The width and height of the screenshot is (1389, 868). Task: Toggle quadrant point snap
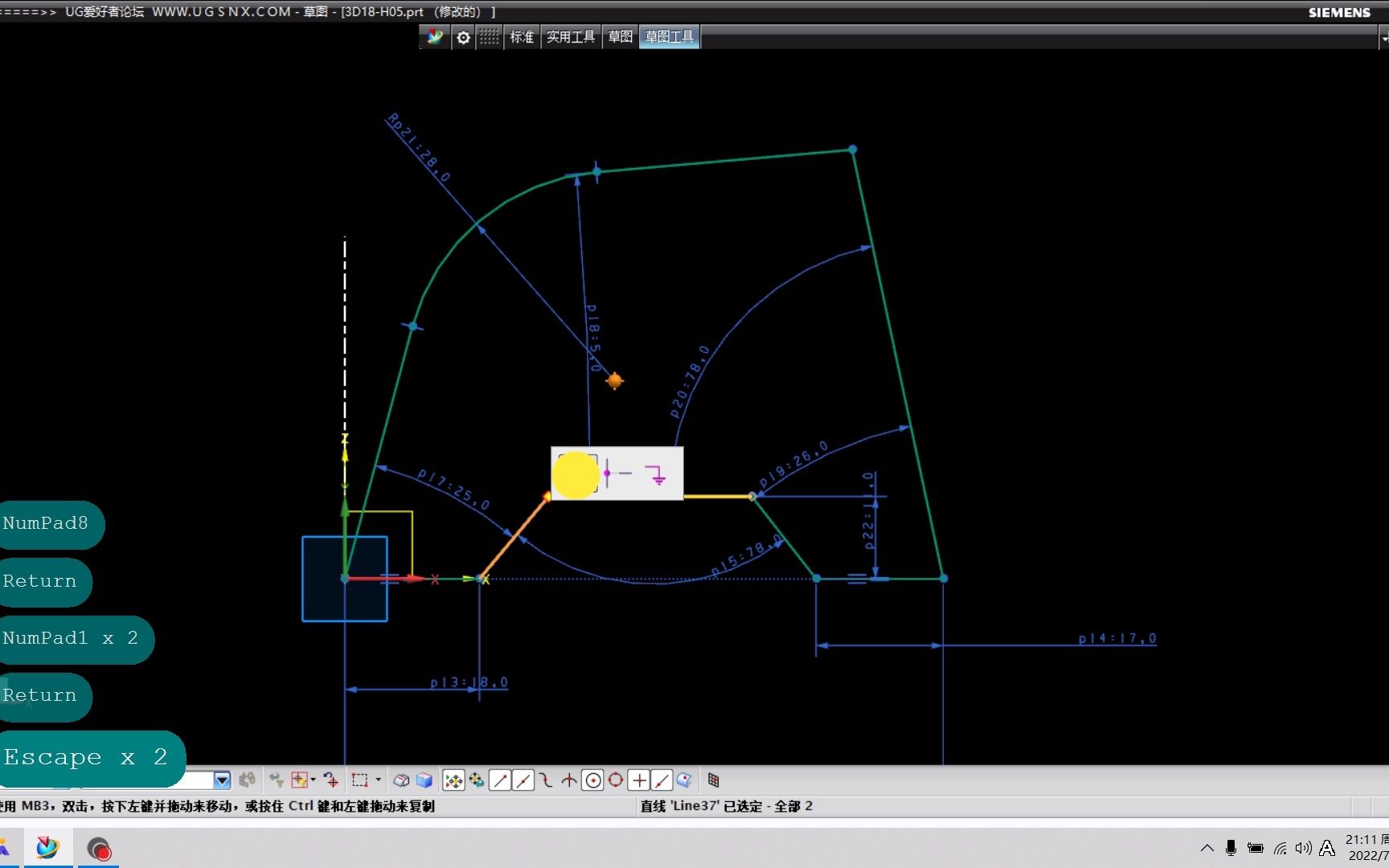tap(616, 780)
